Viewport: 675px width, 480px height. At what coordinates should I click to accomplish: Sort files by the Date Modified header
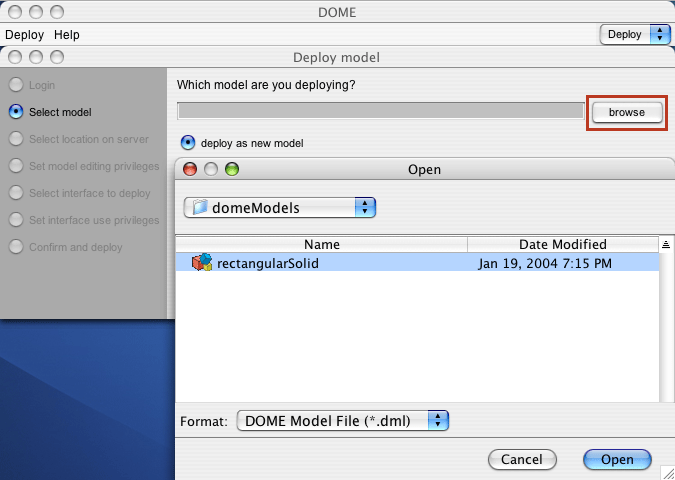pos(563,244)
